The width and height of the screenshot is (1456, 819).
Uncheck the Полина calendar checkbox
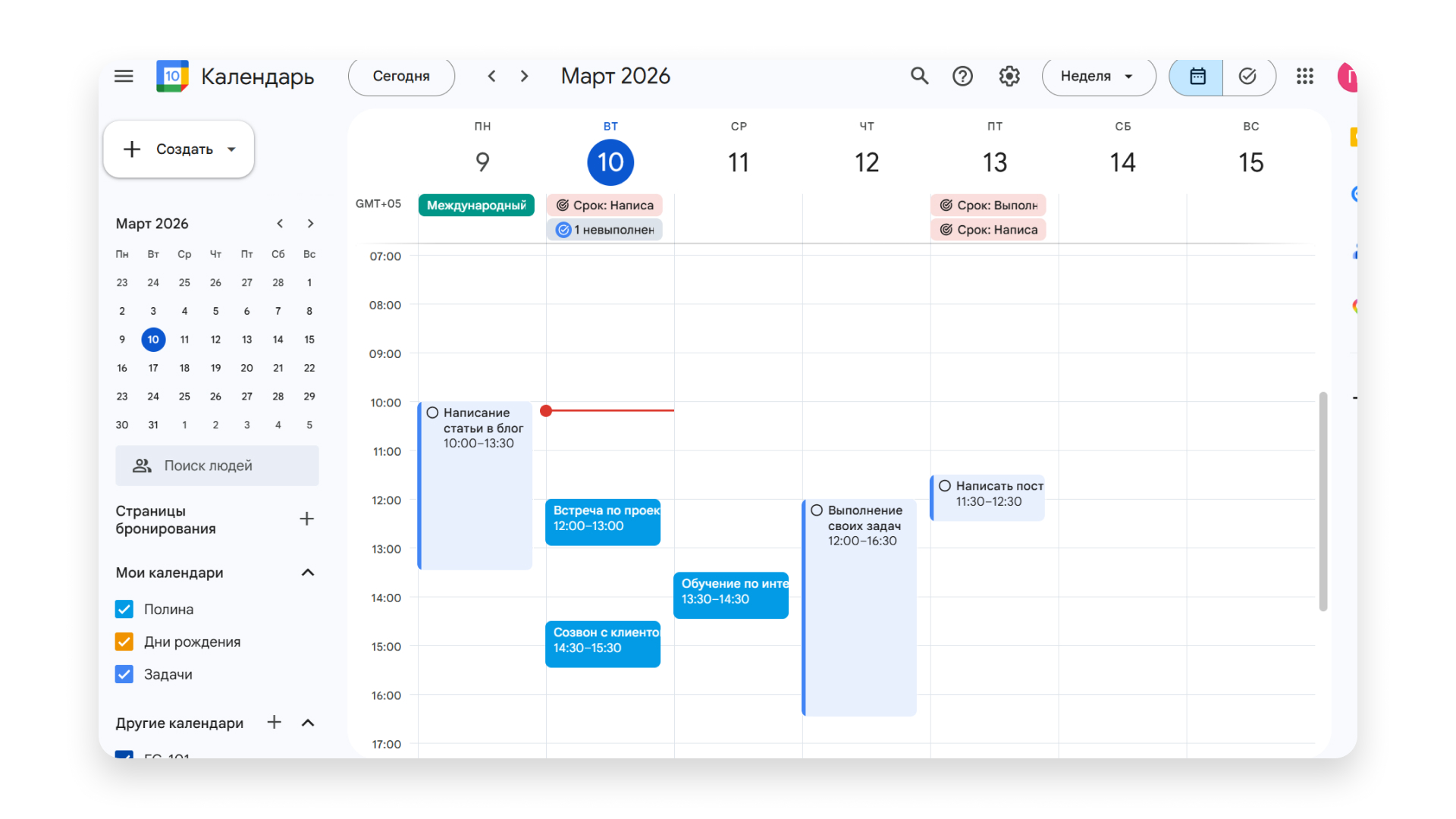click(x=124, y=609)
